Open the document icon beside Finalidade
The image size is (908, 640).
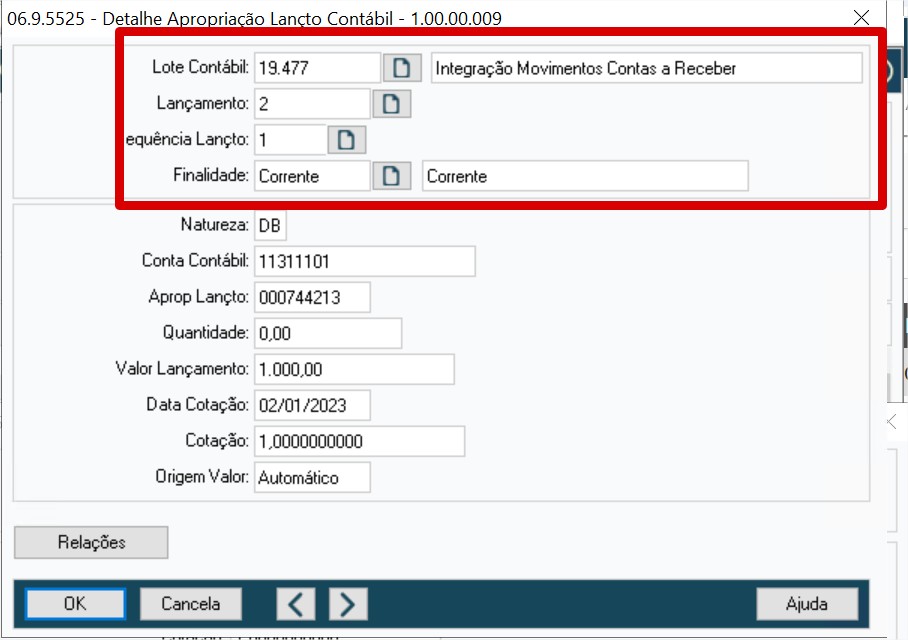click(391, 175)
